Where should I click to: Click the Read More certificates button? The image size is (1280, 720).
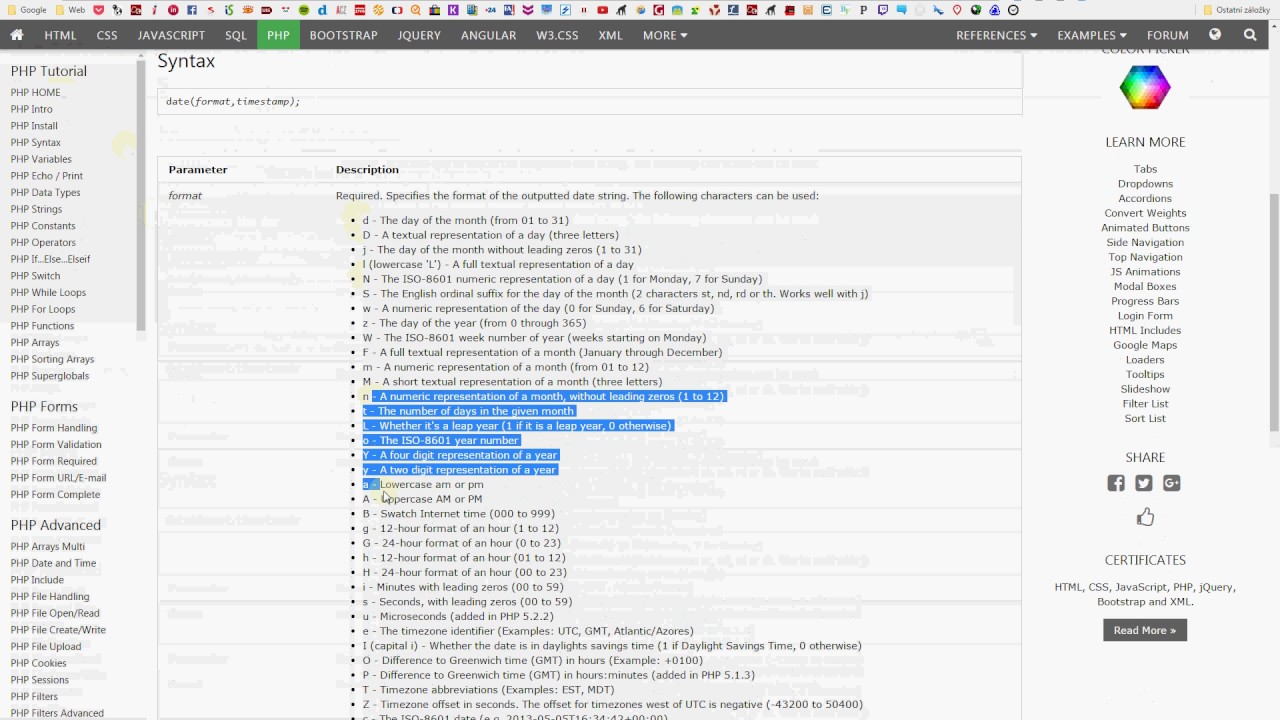click(x=1145, y=630)
